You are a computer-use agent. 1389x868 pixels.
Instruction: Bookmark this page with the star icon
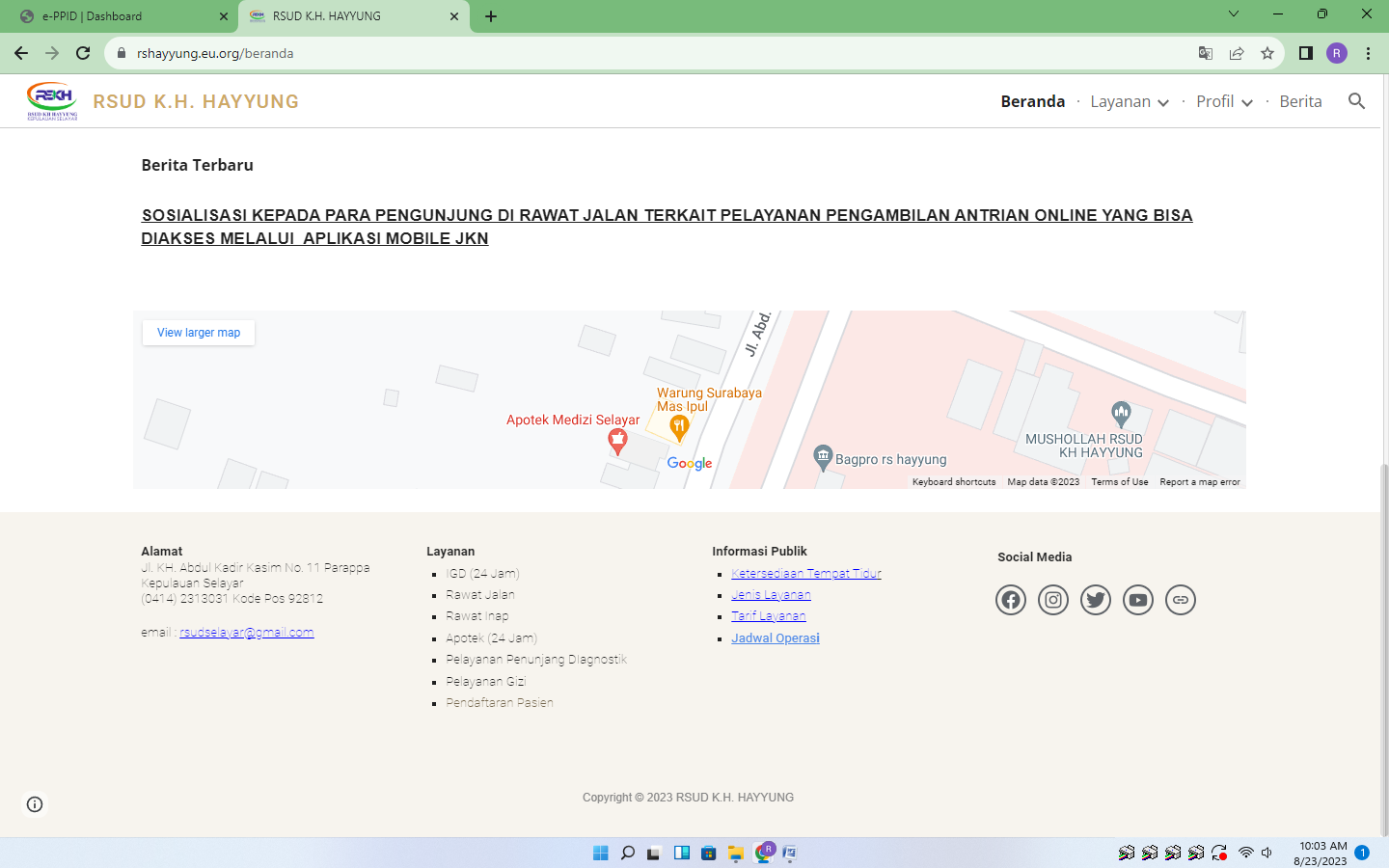pos(1267,53)
